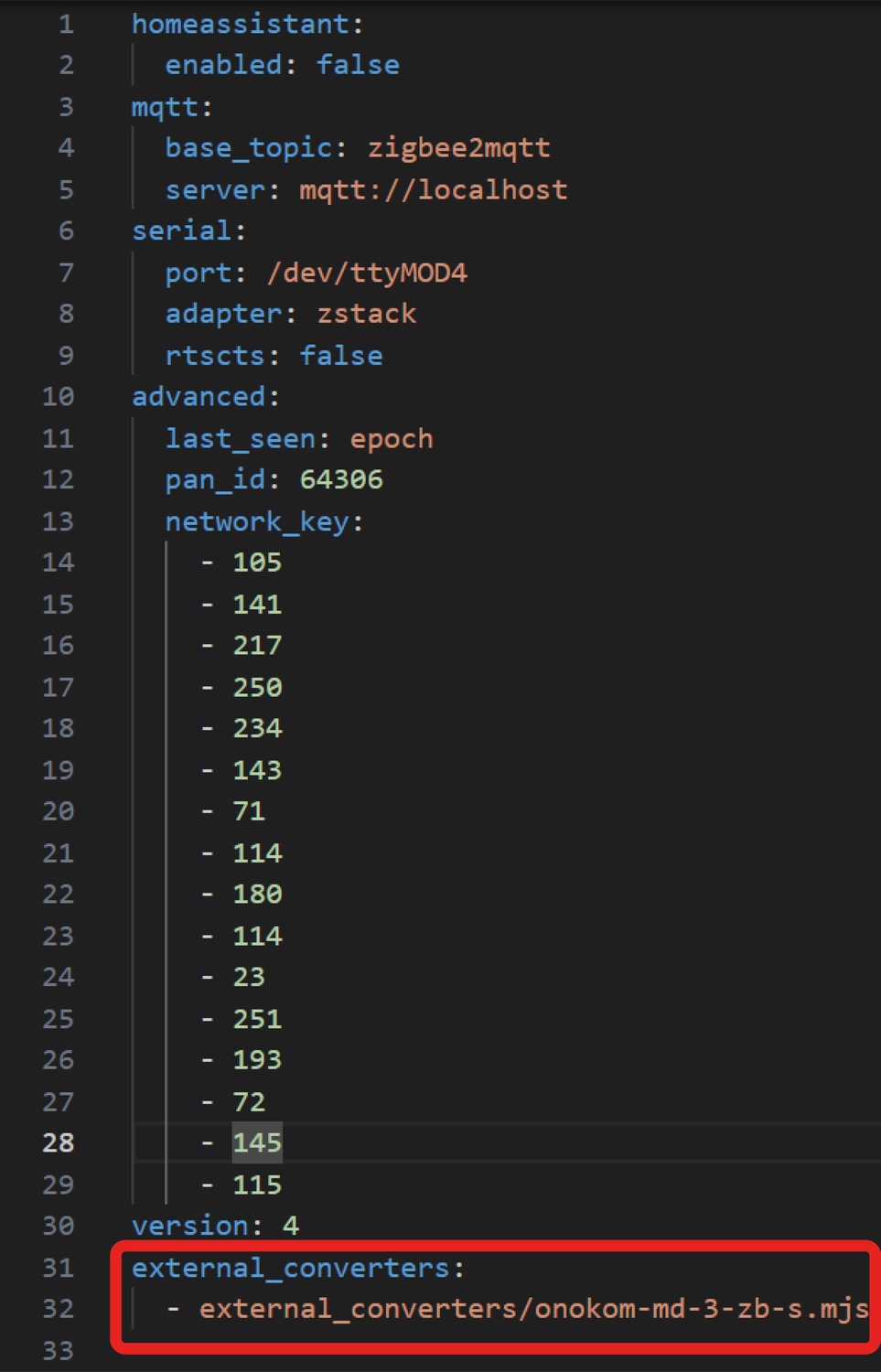
Task: Click the highlighted 145 value
Action: tap(257, 1142)
